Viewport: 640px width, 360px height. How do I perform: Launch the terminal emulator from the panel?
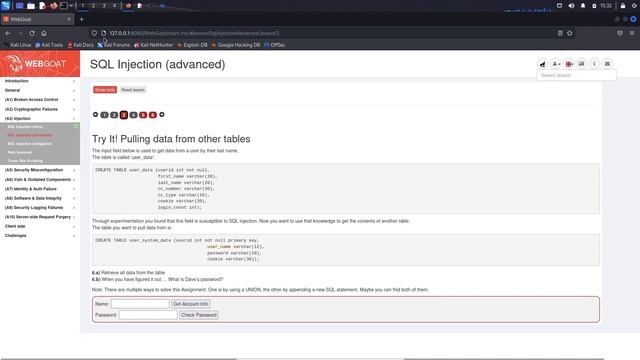64,6
